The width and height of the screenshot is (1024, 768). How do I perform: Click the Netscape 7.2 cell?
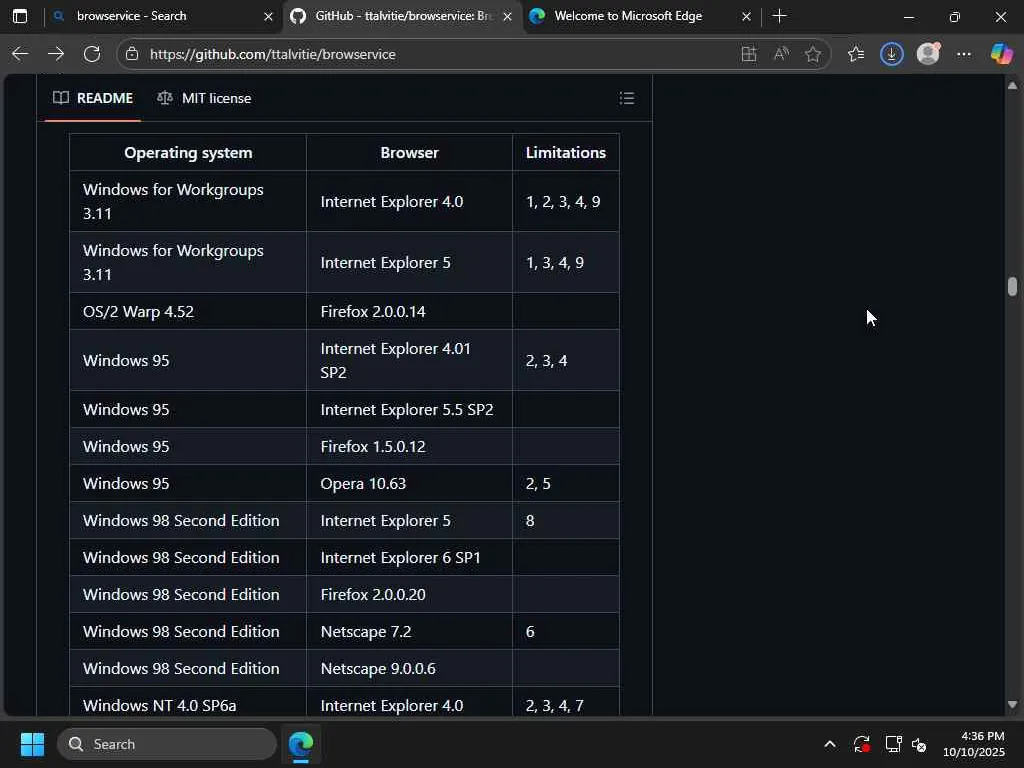(409, 632)
